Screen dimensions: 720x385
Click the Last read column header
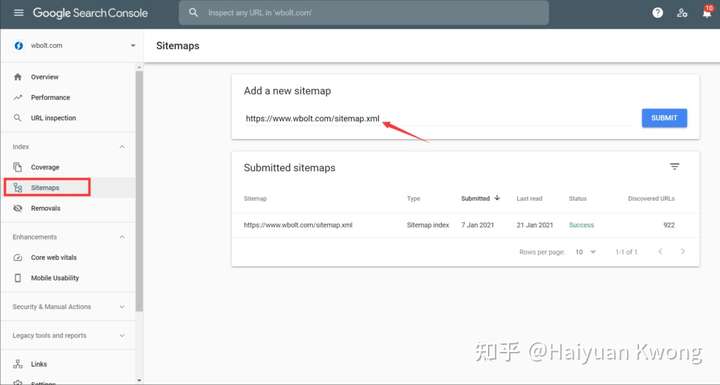pyautogui.click(x=529, y=198)
